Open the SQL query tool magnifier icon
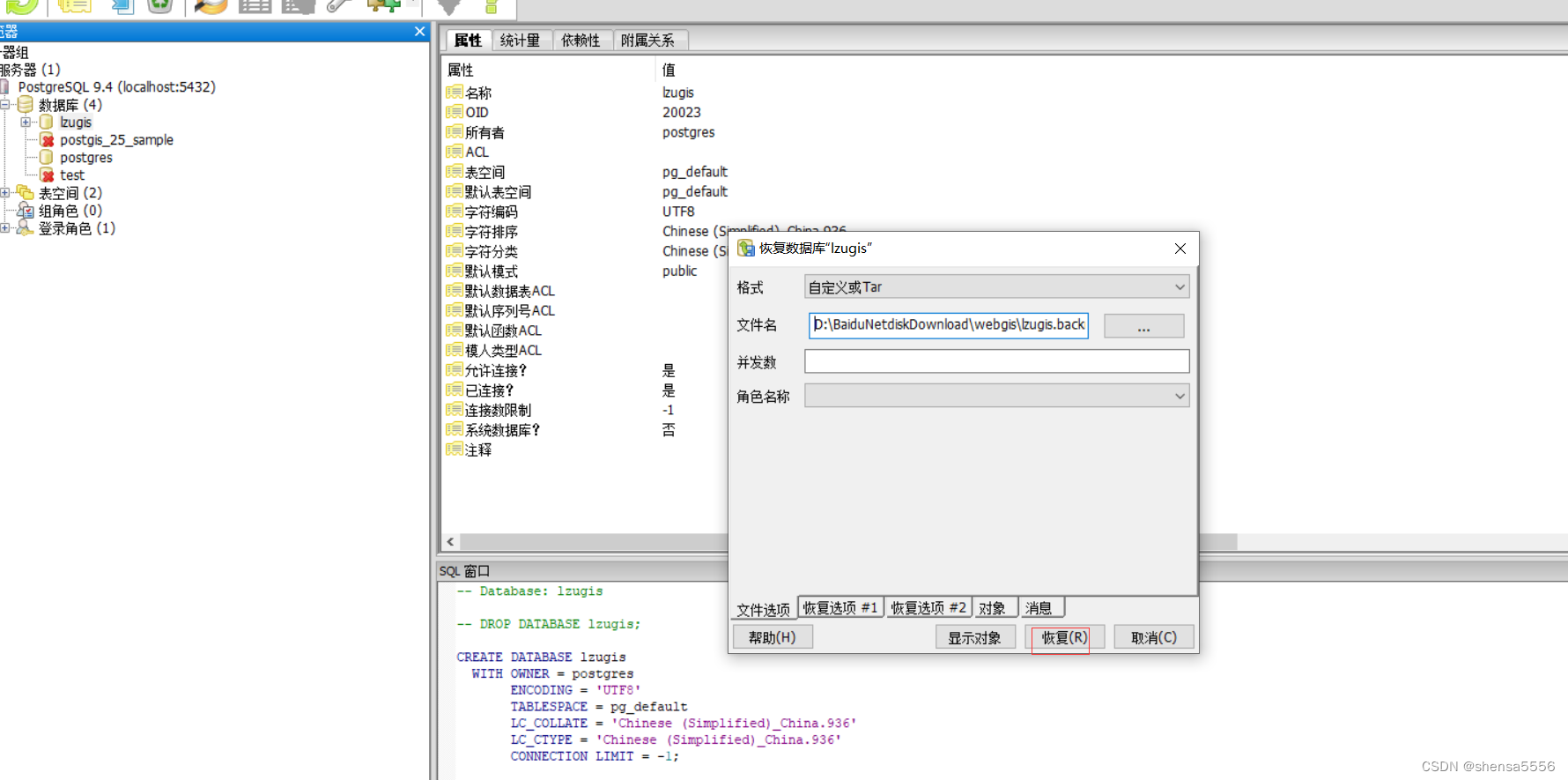Screen dimensions: 1568x780 [211, 5]
